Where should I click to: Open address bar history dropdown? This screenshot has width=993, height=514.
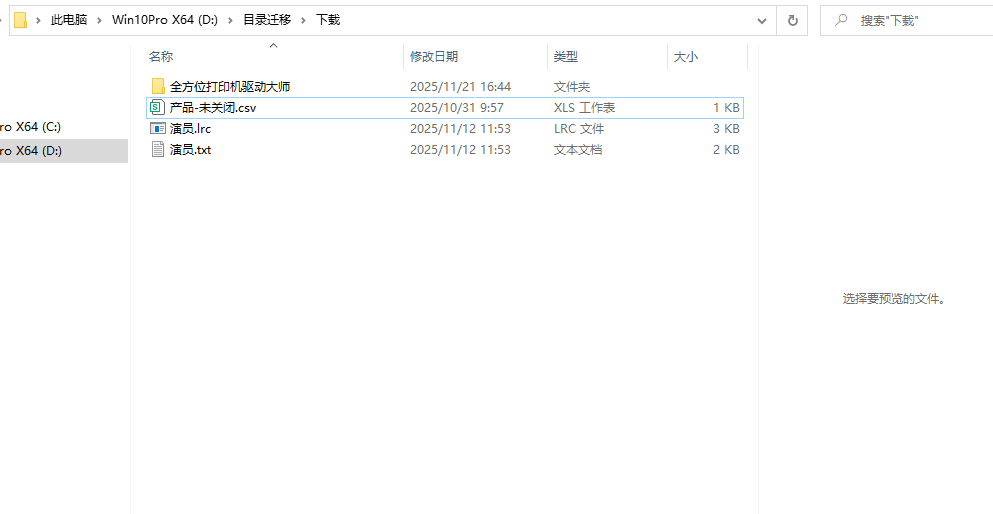[762, 20]
